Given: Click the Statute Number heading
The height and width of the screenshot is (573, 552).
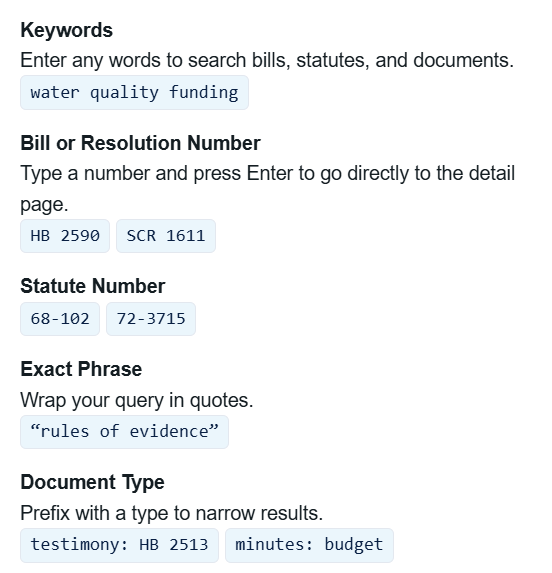Looking at the screenshot, I should pos(93,286).
